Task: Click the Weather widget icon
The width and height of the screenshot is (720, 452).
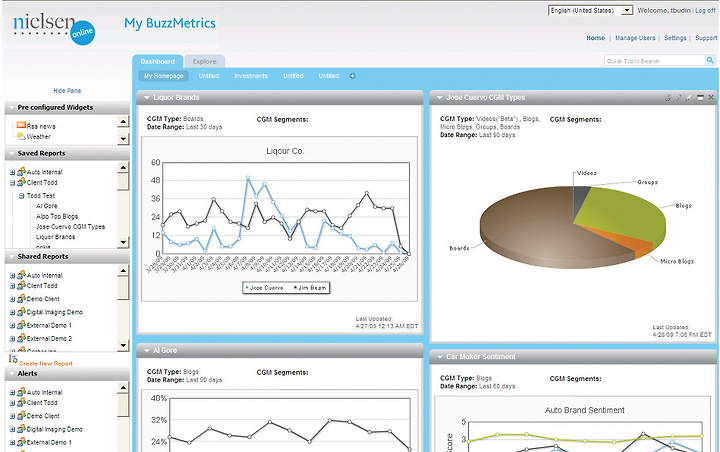Action: (21, 136)
